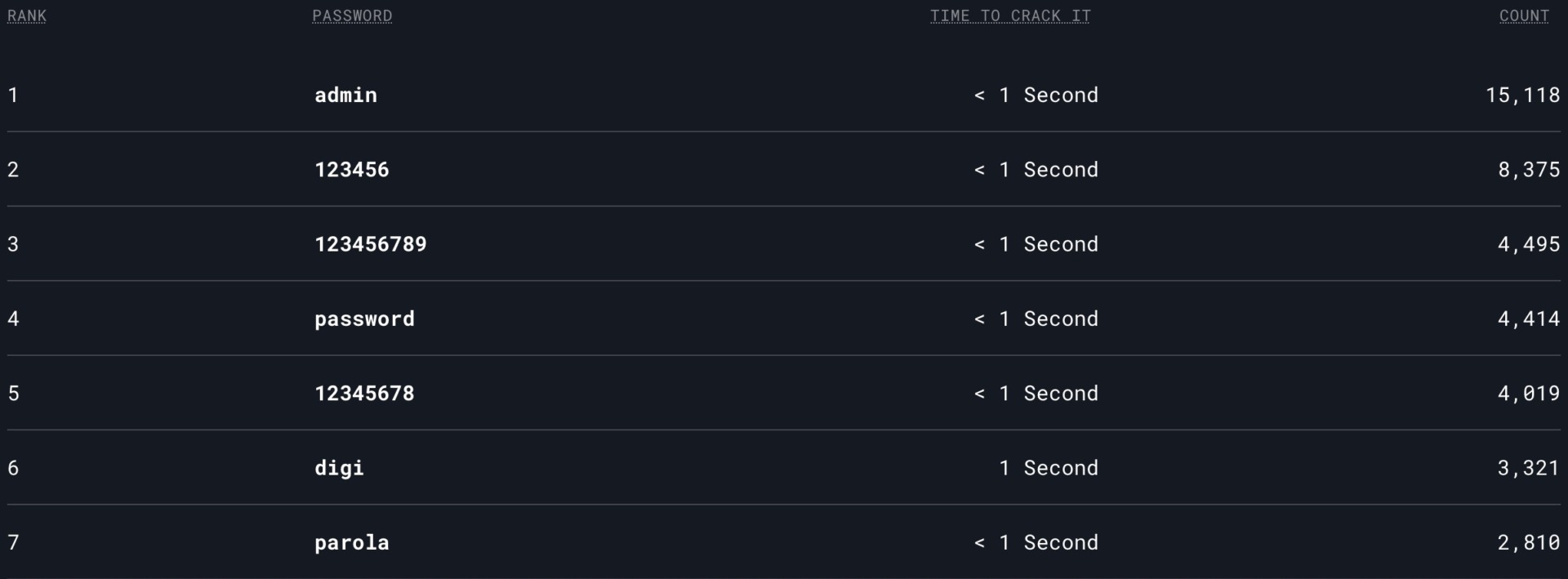Click rank number 7 cell

point(13,542)
